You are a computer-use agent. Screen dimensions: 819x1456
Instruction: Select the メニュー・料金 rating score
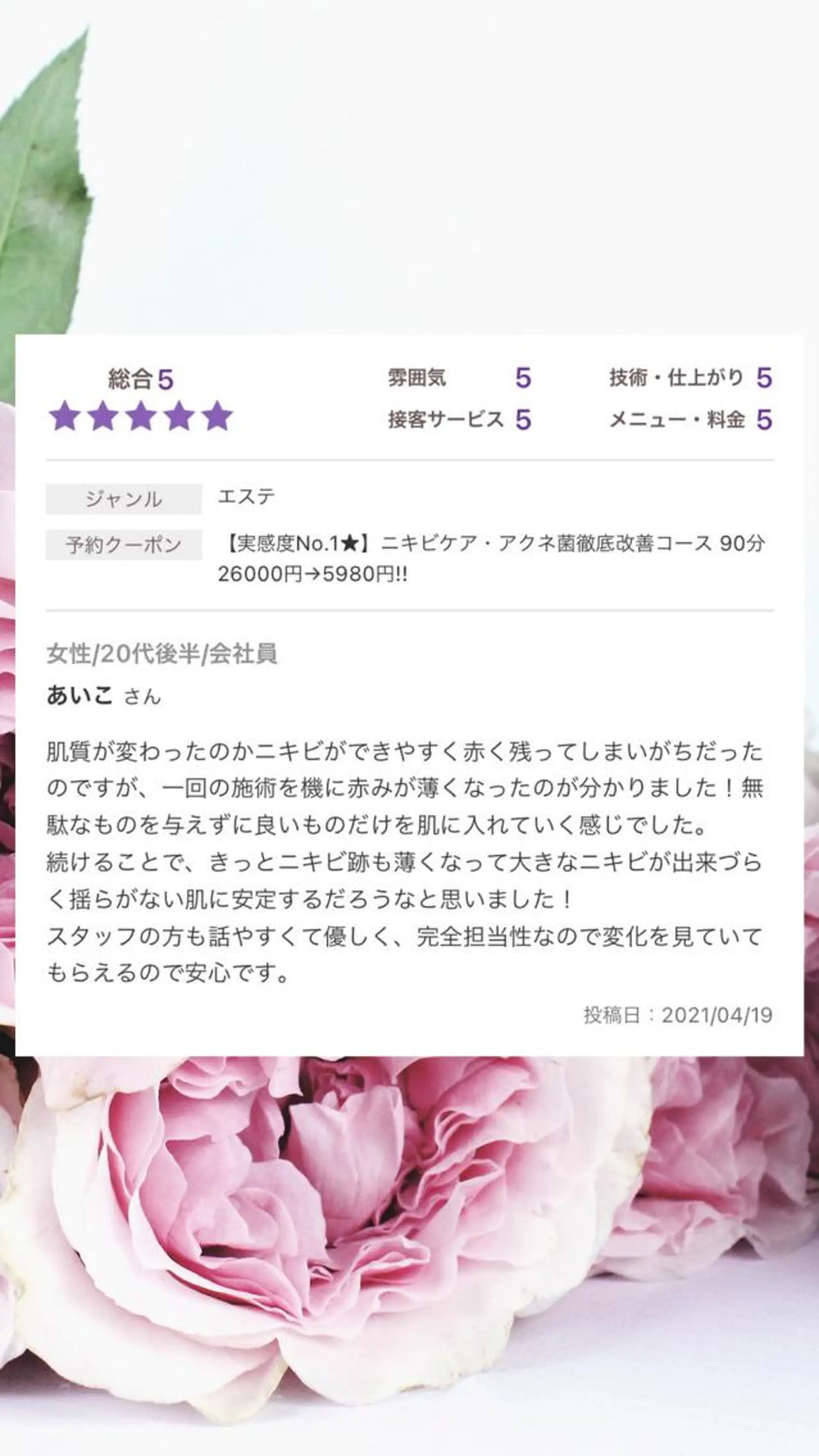pos(764,419)
